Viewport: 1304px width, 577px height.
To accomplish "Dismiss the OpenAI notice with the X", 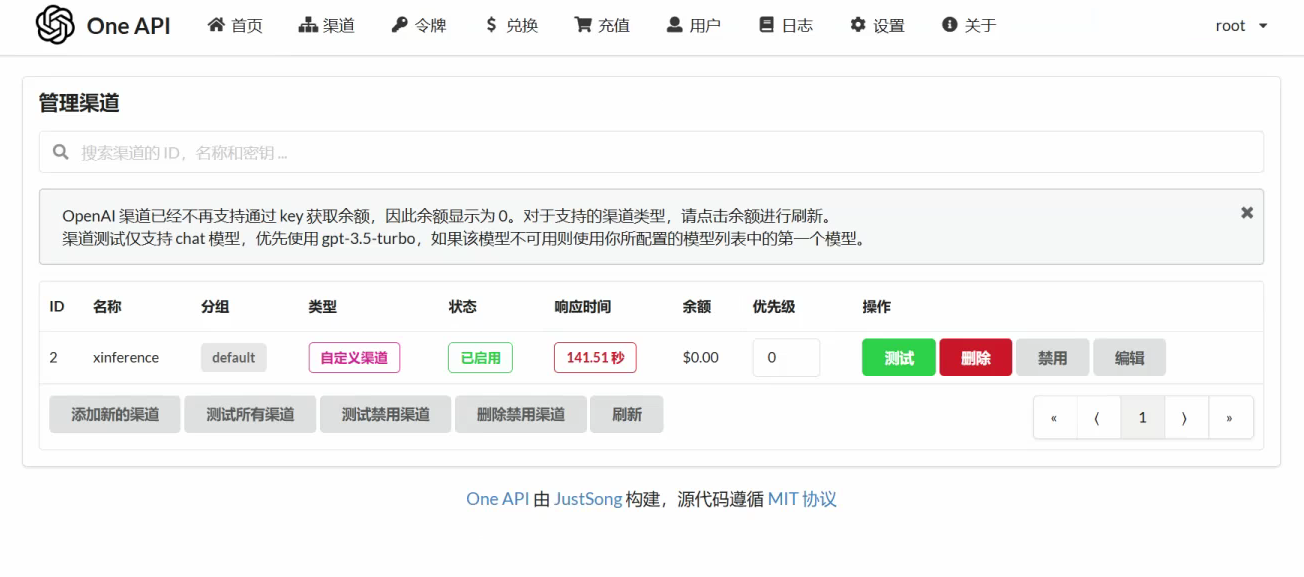I will pyautogui.click(x=1247, y=213).
